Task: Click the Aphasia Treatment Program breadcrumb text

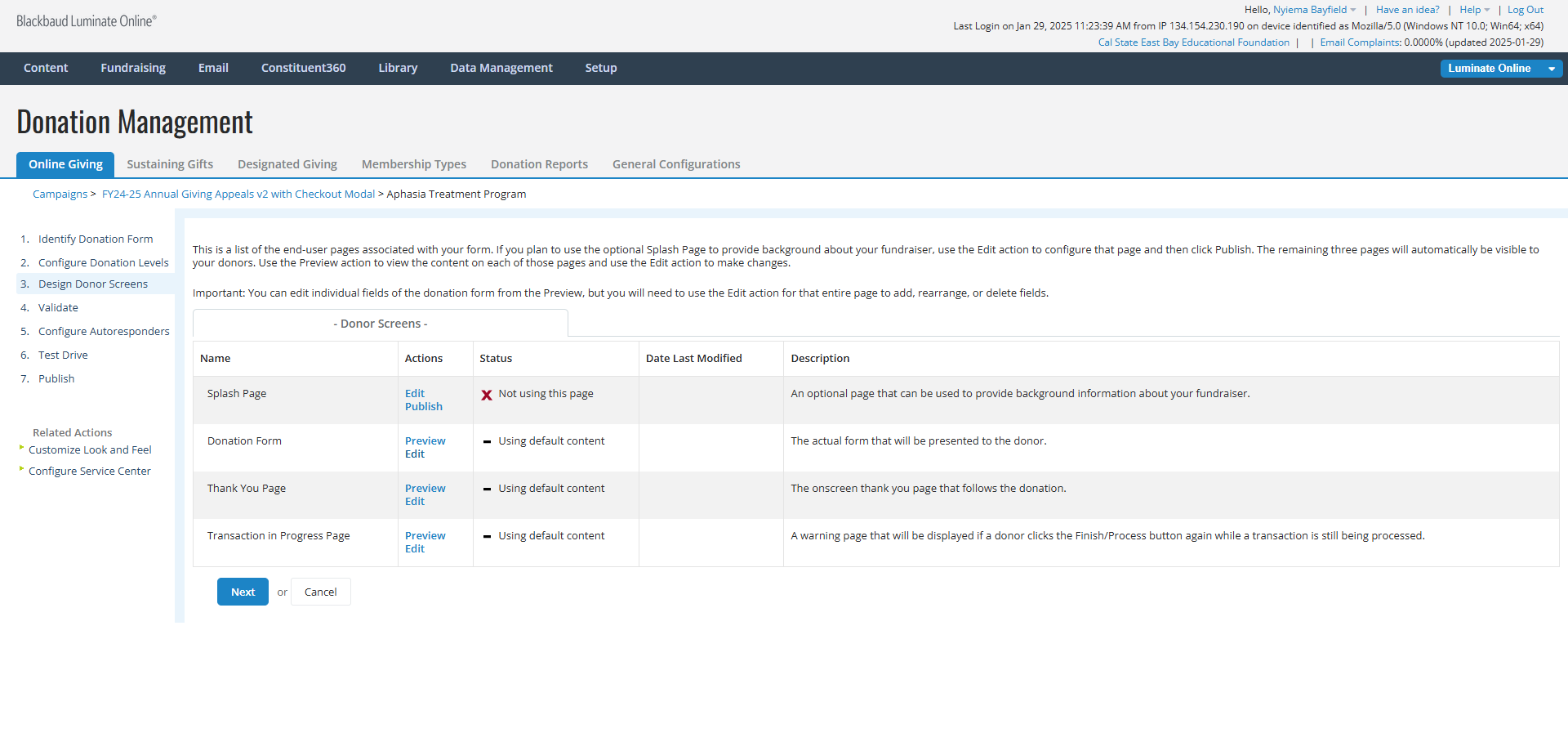Action: 457,194
